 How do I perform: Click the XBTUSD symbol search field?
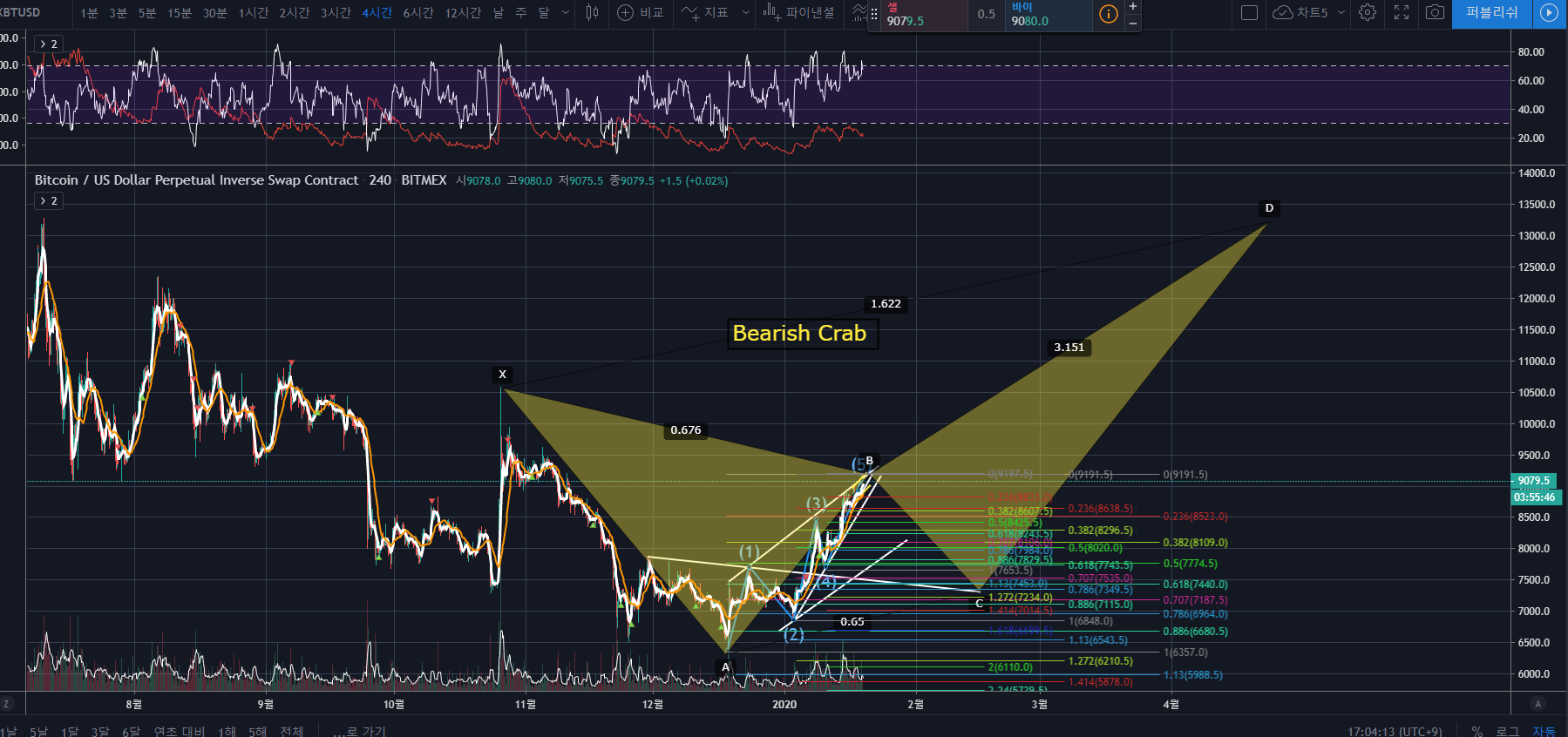click(21, 12)
